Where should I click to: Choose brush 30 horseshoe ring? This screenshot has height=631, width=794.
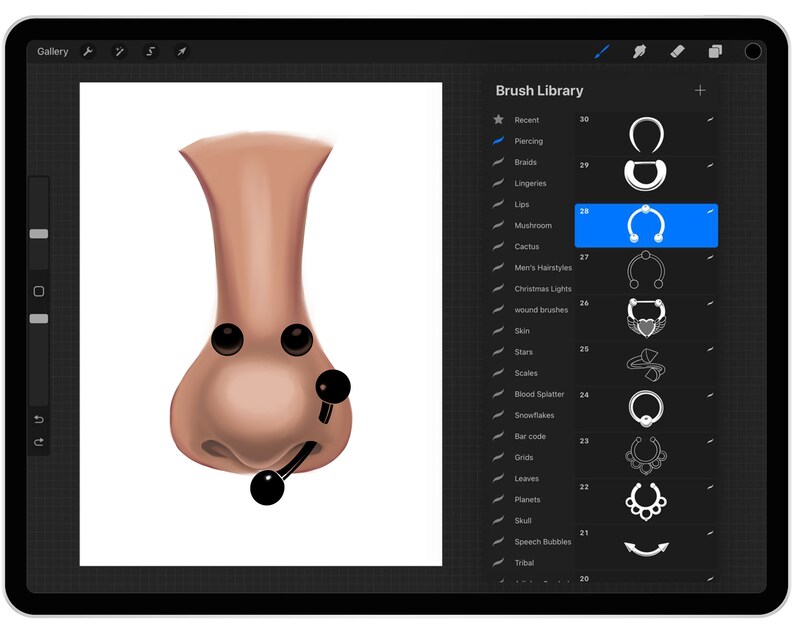(646, 134)
